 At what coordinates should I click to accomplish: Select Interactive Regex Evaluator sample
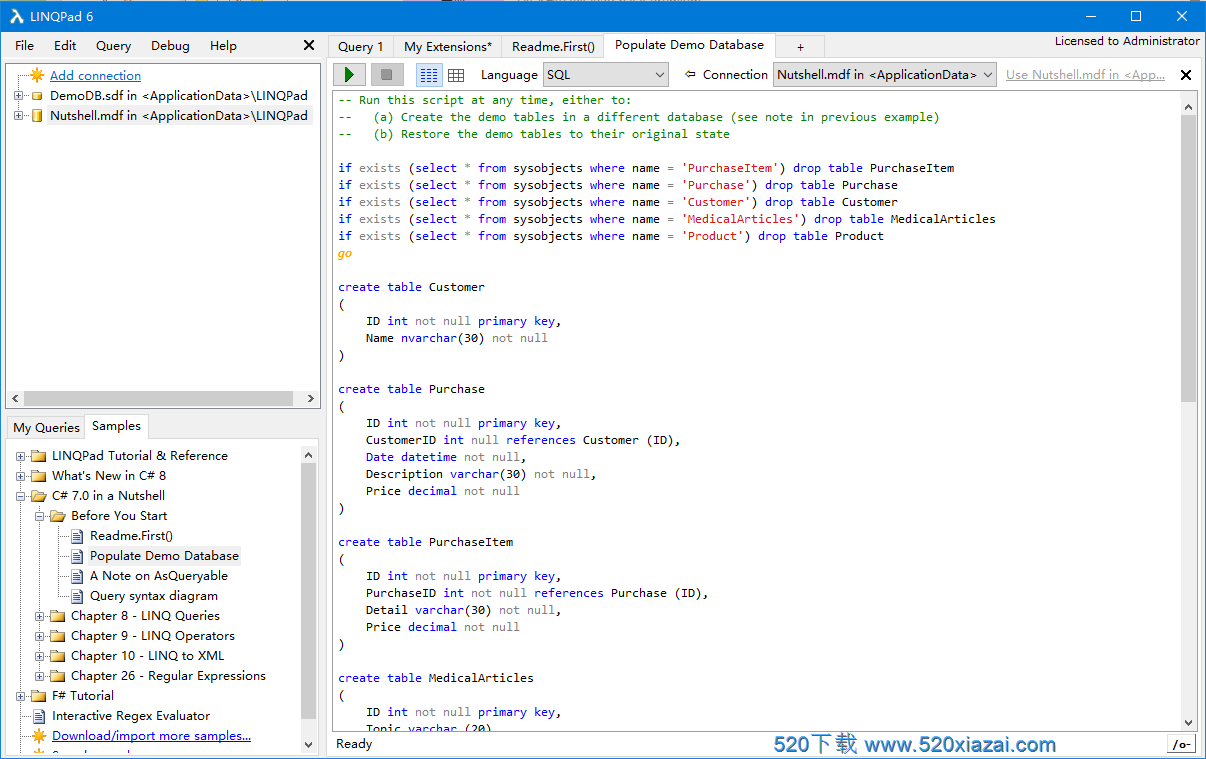point(131,716)
